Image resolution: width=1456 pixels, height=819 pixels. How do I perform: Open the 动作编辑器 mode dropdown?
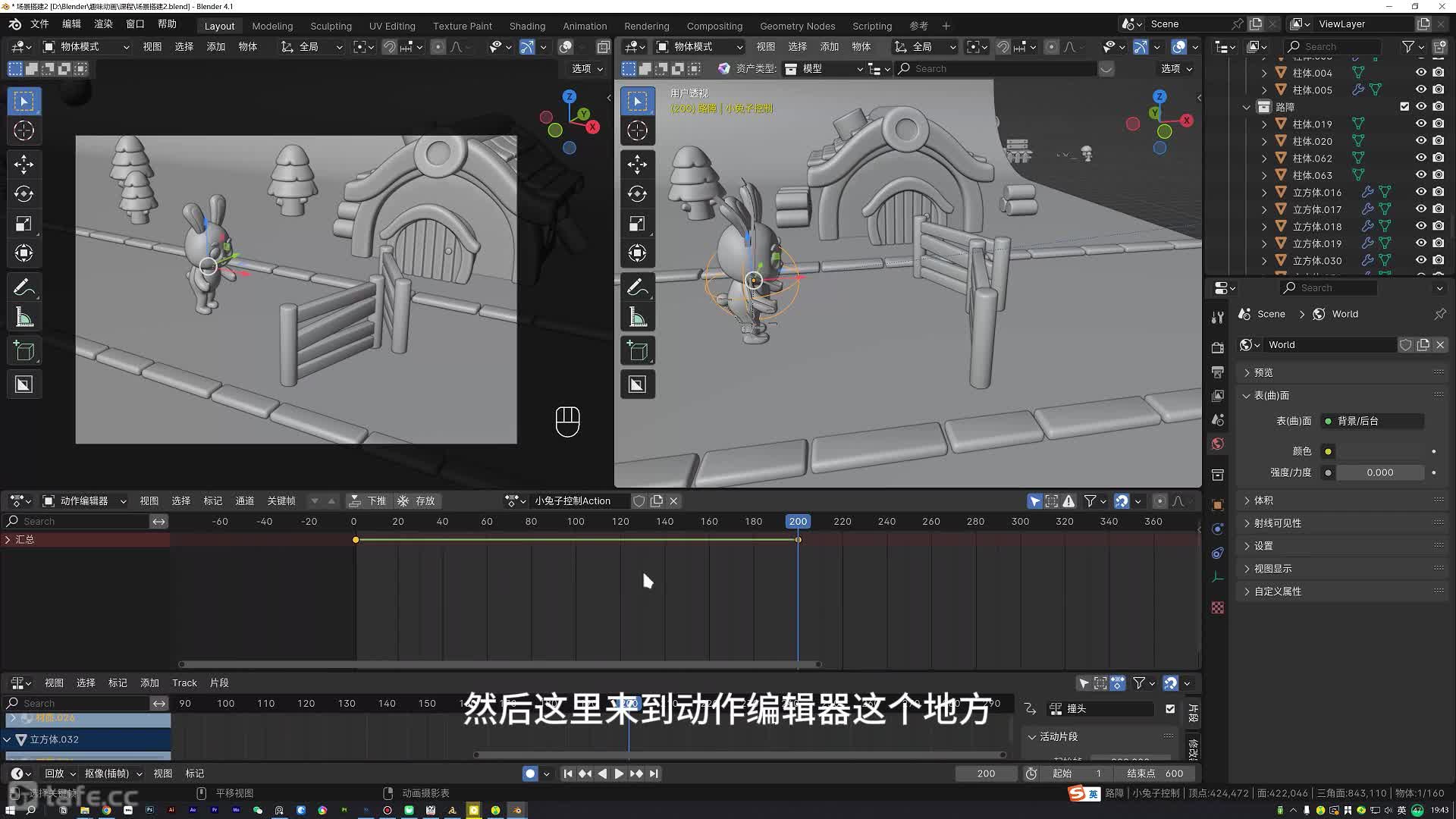(x=84, y=500)
